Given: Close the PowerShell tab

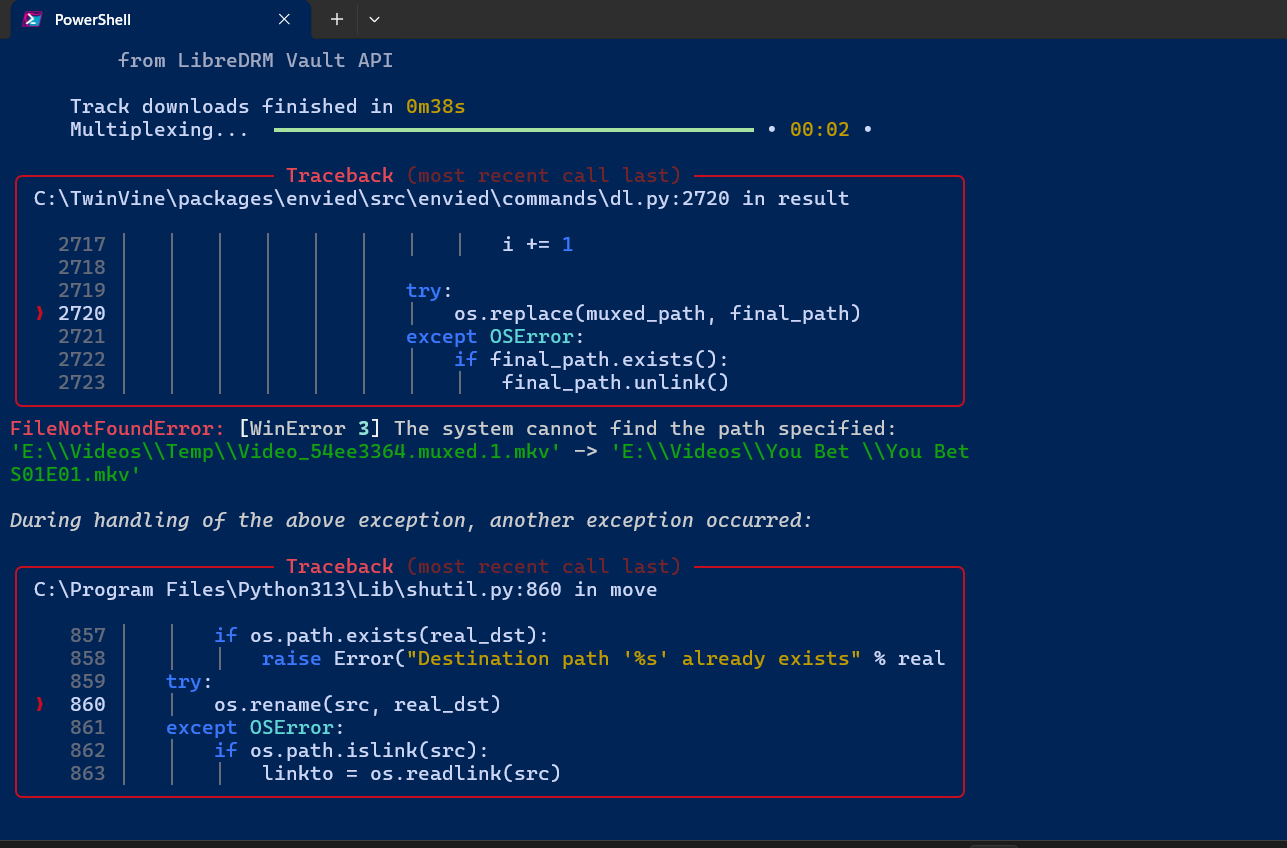Looking at the screenshot, I should 285,20.
